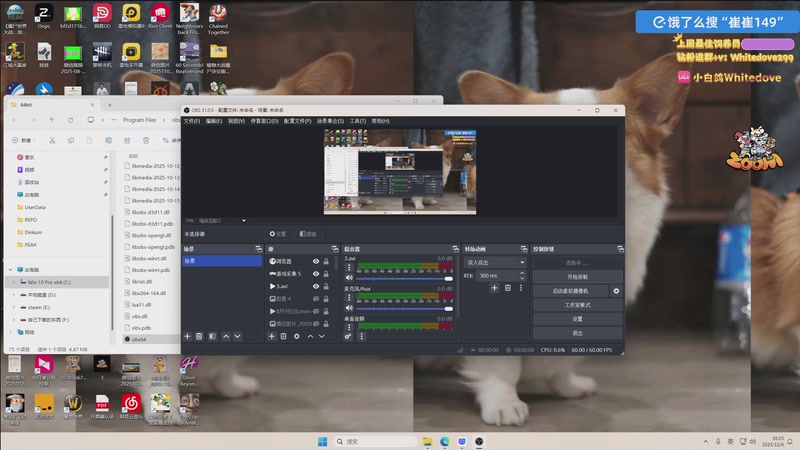
Task: Remove selected scene with trash icon
Action: click(199, 337)
